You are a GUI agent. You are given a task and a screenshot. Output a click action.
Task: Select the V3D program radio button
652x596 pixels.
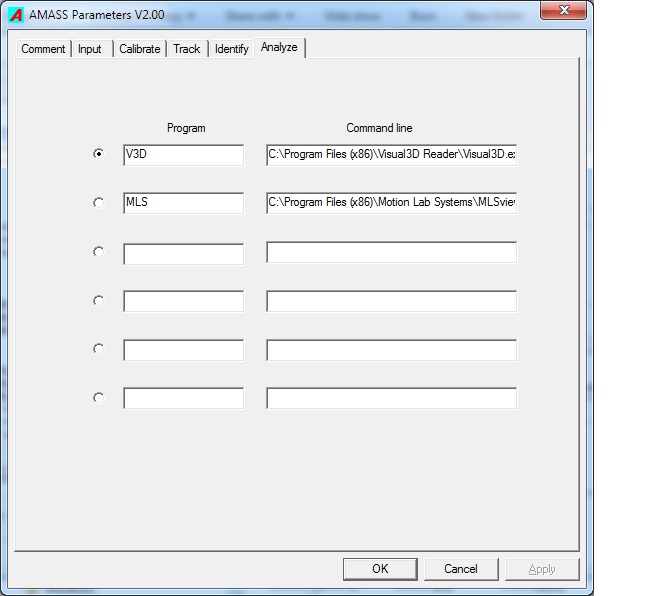[98, 154]
